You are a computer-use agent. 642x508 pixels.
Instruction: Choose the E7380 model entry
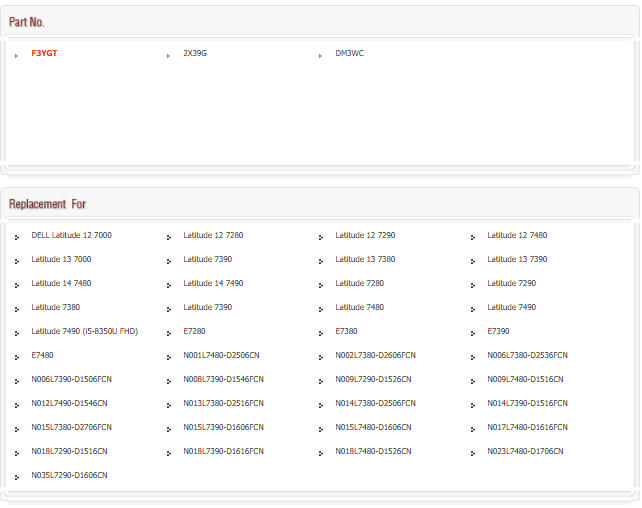[x=346, y=332]
